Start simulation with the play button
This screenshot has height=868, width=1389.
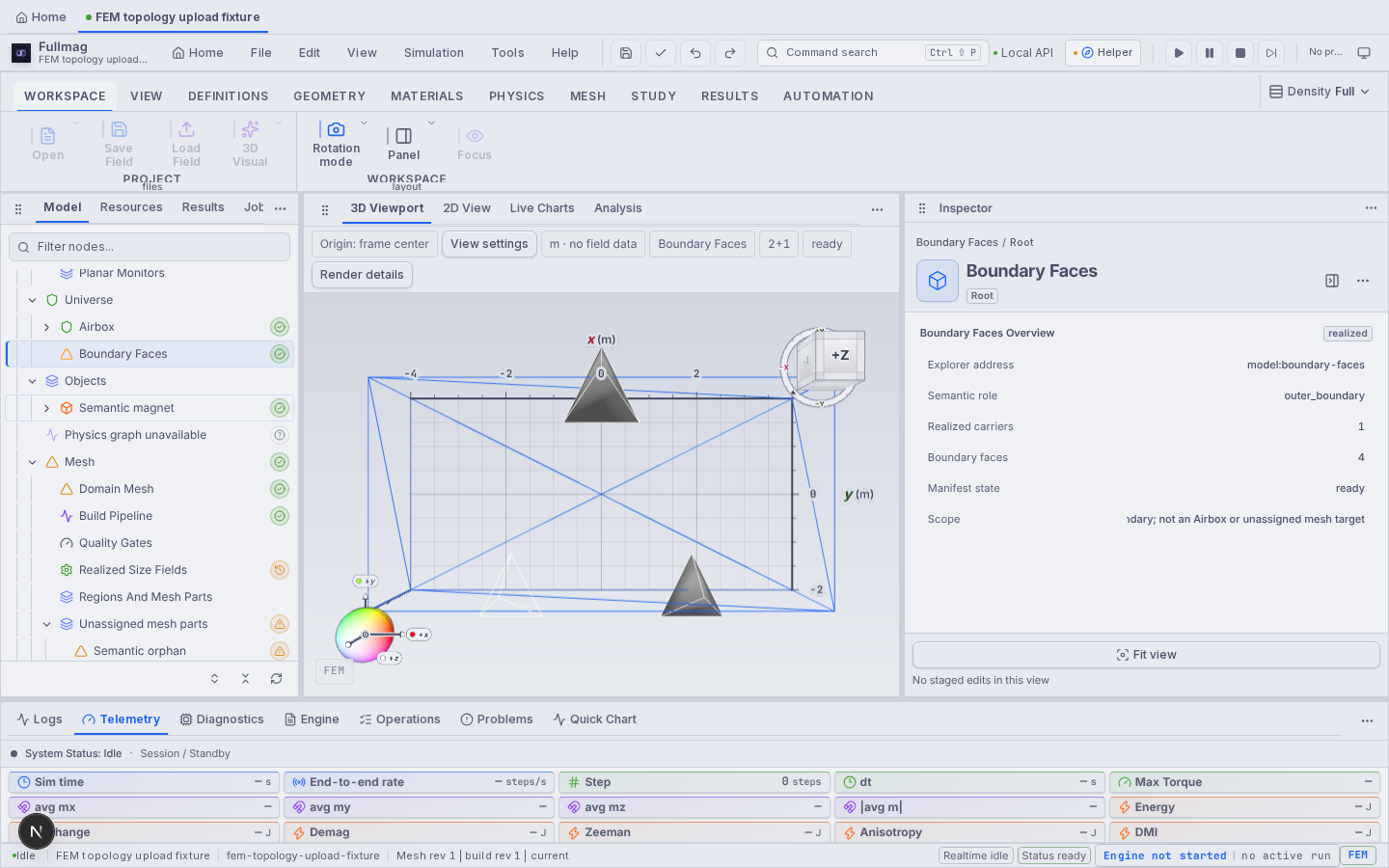tap(1179, 53)
